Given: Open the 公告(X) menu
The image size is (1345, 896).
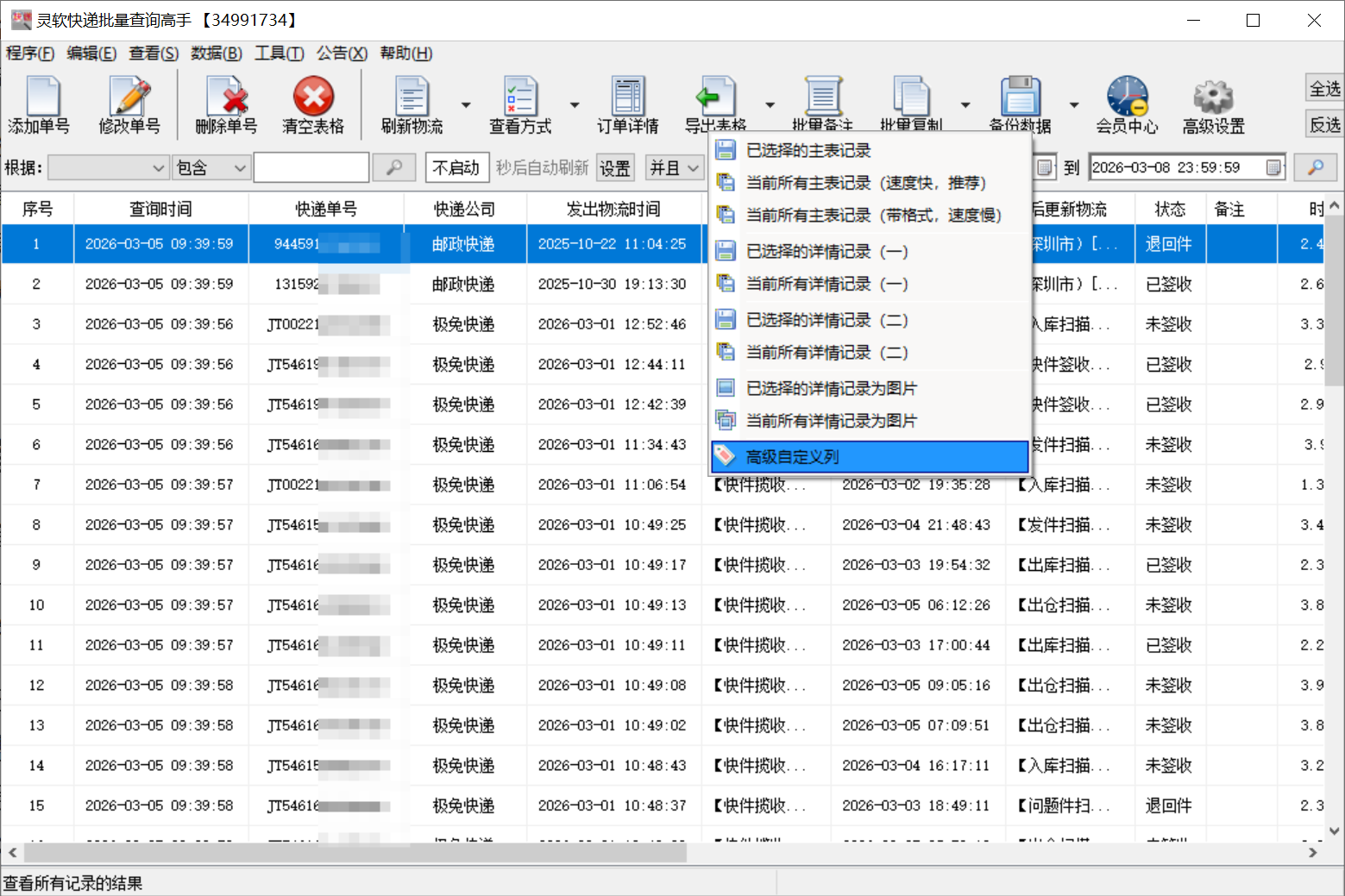Looking at the screenshot, I should point(342,53).
